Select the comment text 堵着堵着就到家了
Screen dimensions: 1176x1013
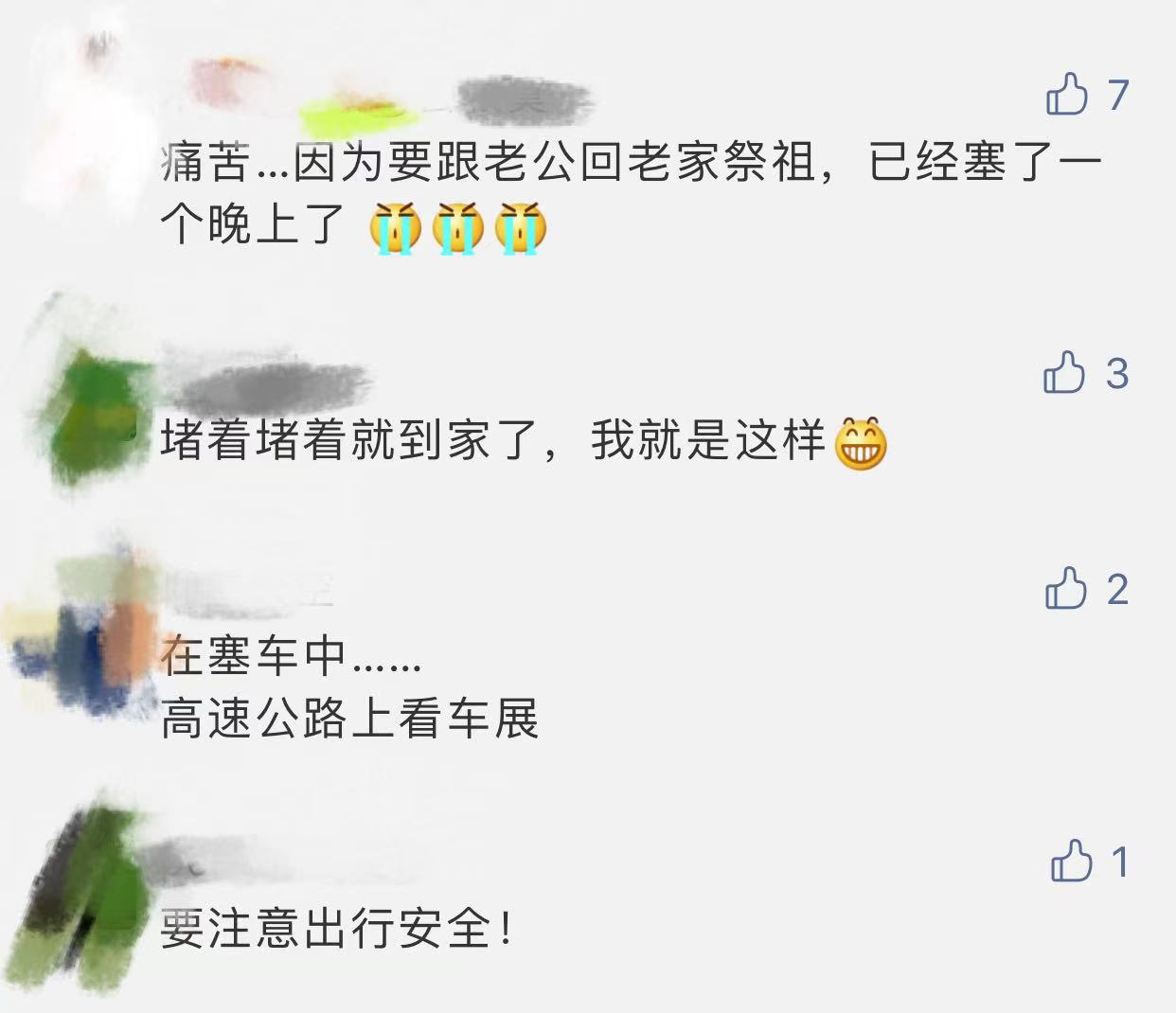(x=349, y=441)
